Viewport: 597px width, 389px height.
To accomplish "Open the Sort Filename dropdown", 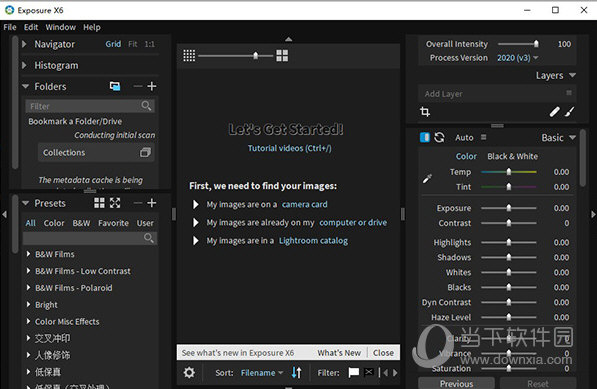I will [262, 373].
